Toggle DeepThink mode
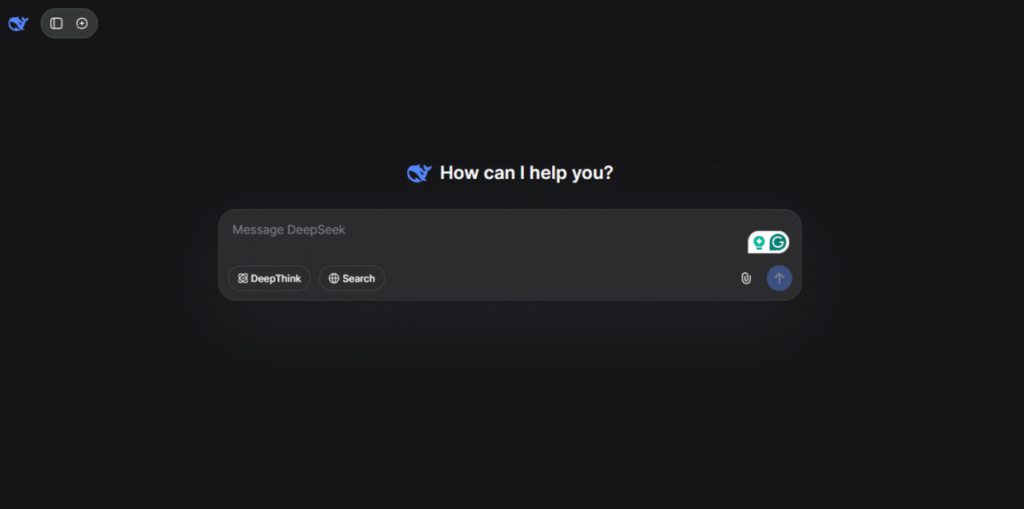Viewport: 1024px width, 509px height. (269, 278)
